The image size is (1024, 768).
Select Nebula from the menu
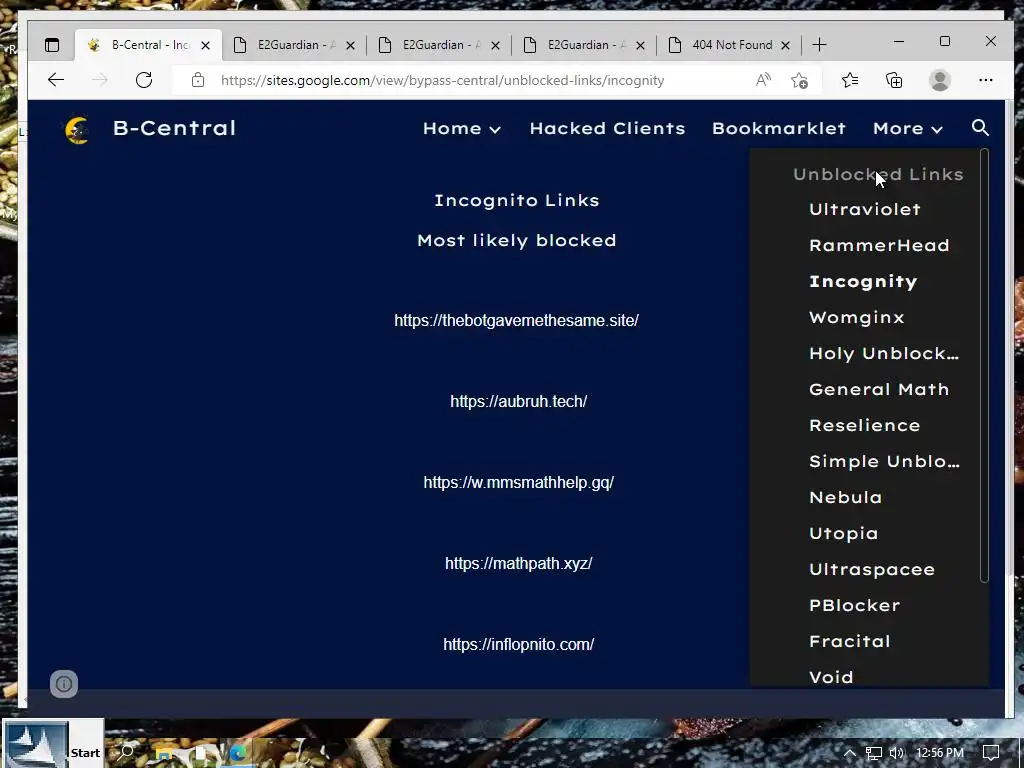[x=846, y=497]
